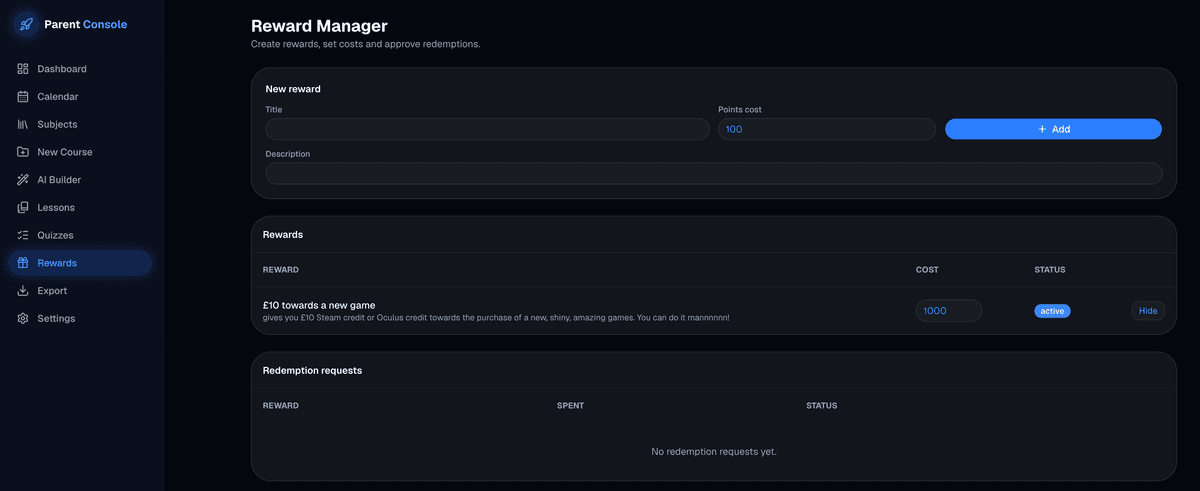The image size is (1200, 491).
Task: Hide the £10 towards a new game reward
Action: 1148,311
